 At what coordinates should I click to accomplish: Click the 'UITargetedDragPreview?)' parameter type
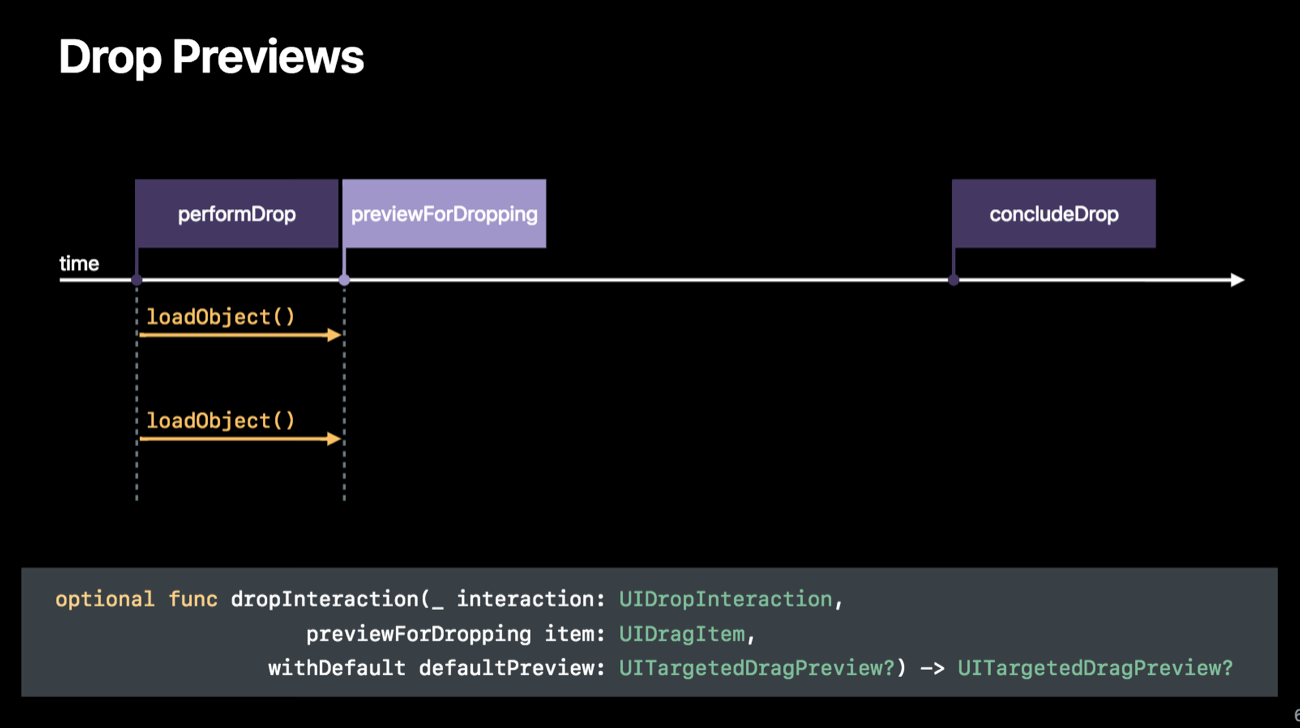pos(763,668)
